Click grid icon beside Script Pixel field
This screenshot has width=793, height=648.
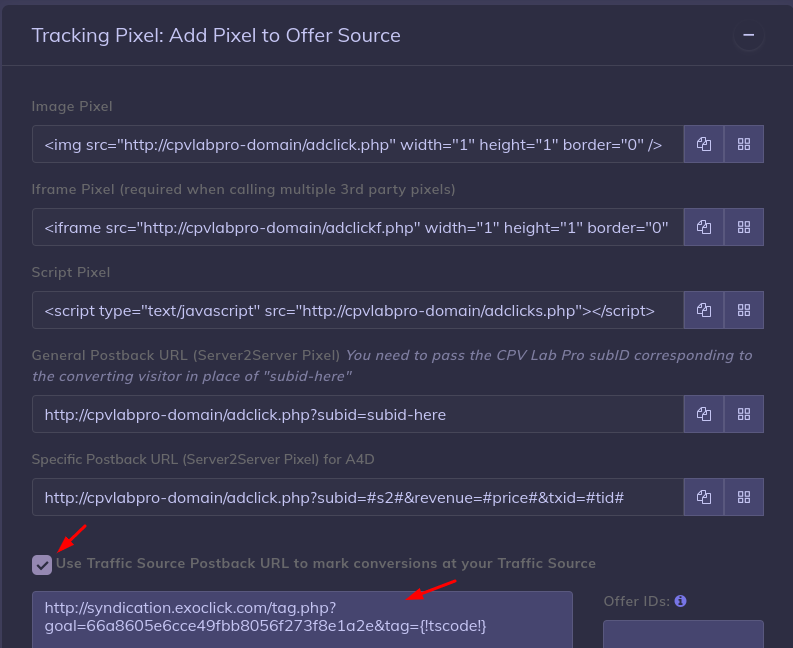pyautogui.click(x=744, y=310)
